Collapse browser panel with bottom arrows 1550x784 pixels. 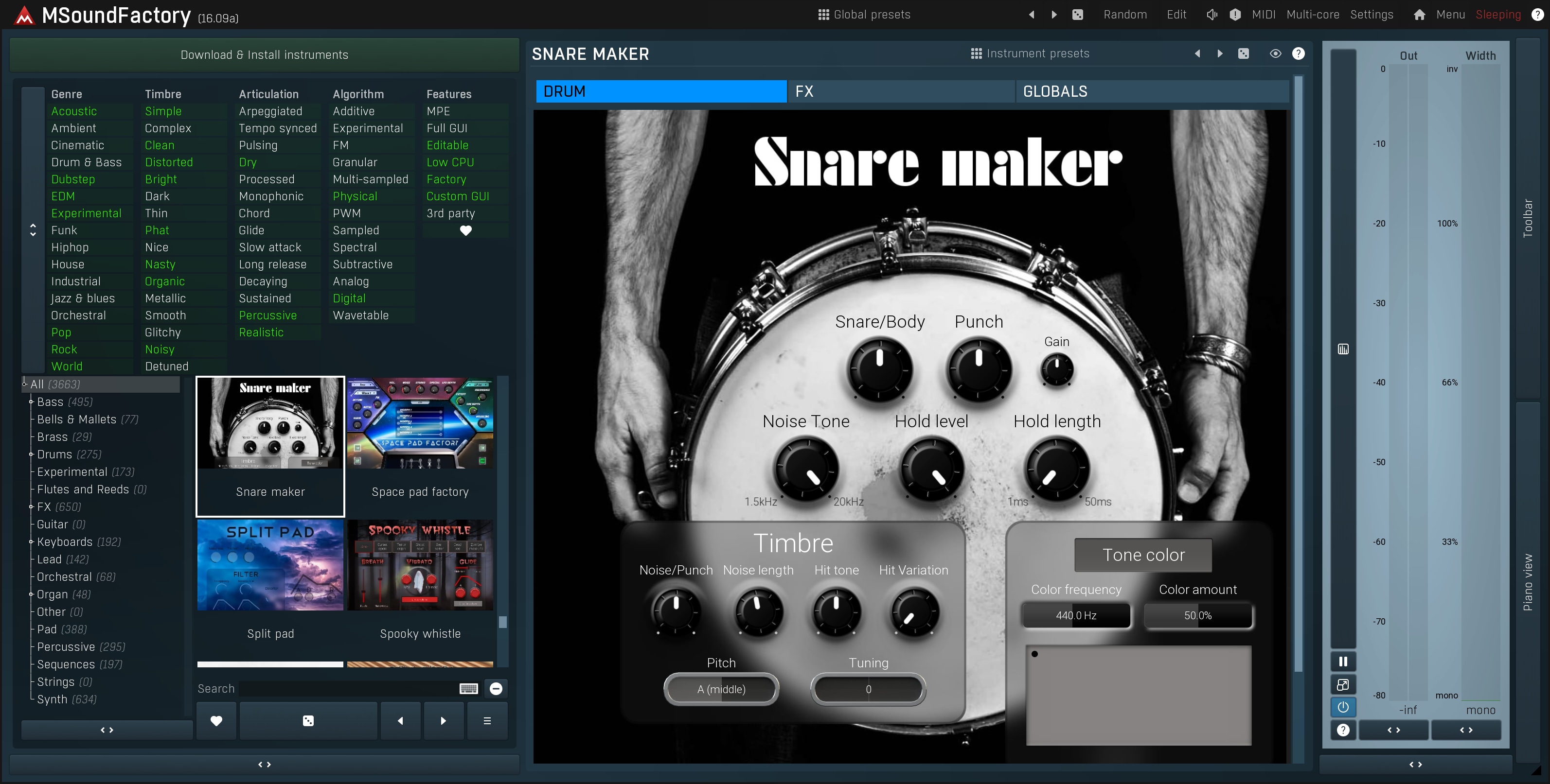264,764
